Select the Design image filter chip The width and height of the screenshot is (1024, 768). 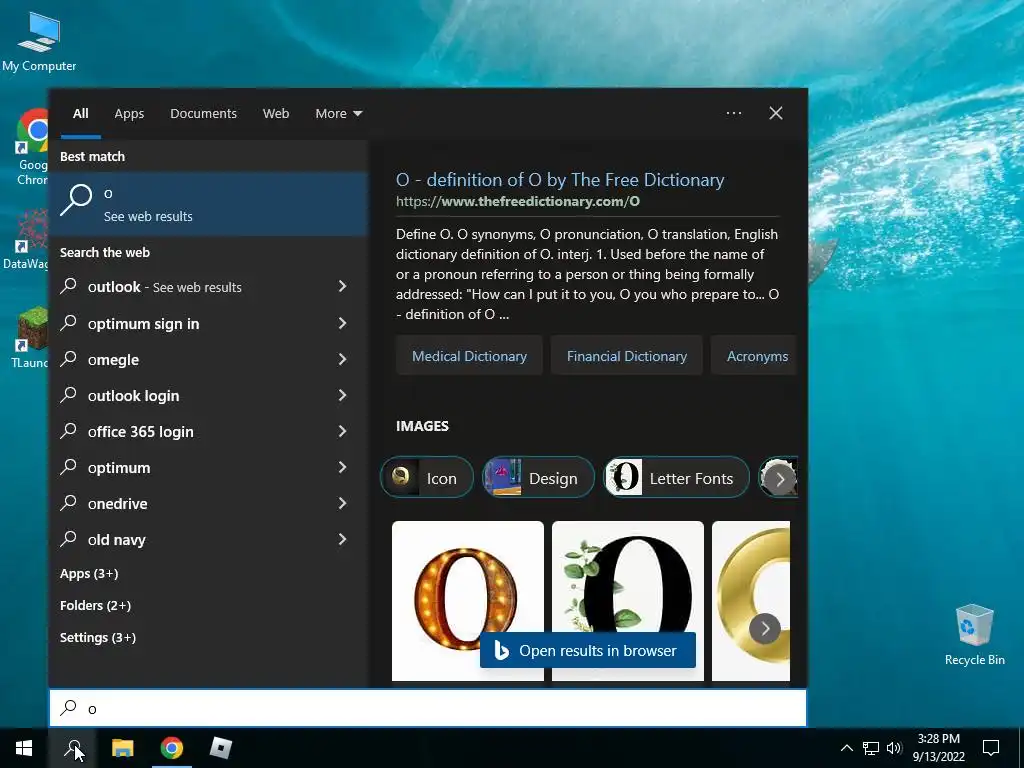coord(538,477)
